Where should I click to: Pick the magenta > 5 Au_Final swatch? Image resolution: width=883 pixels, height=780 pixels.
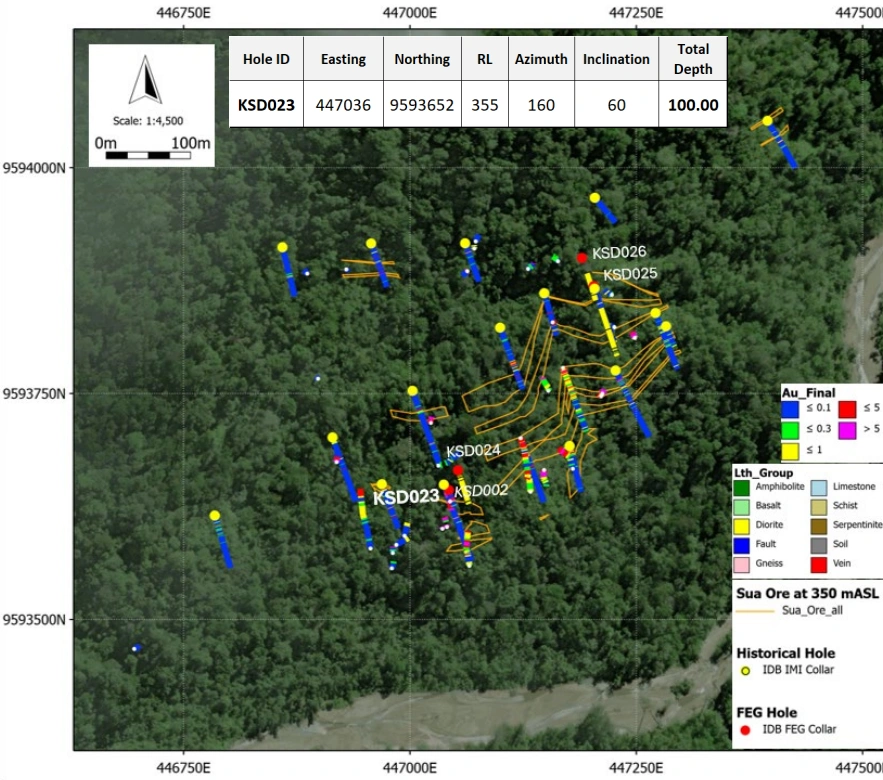point(847,429)
